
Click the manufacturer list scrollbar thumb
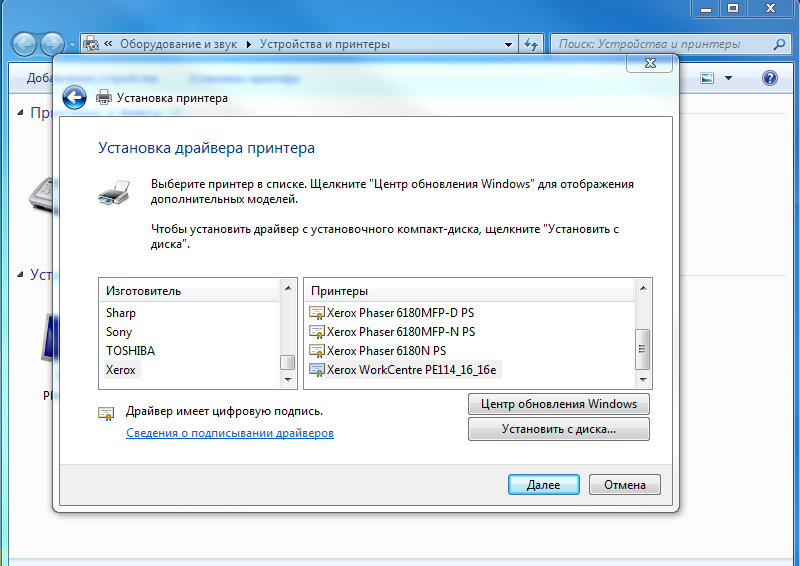[288, 362]
